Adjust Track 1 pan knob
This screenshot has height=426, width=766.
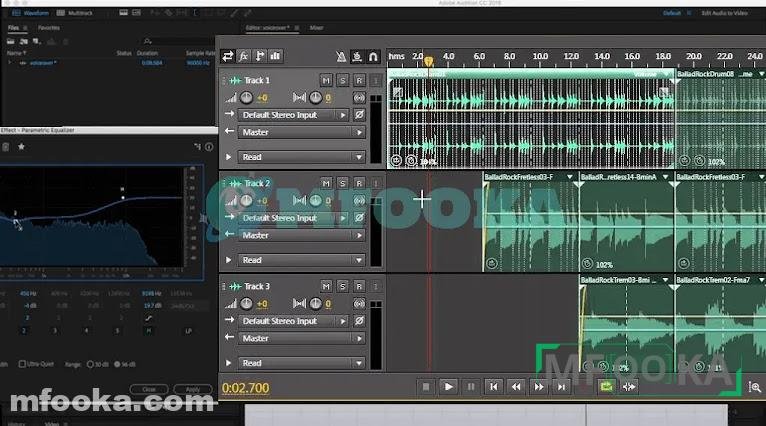(x=316, y=98)
